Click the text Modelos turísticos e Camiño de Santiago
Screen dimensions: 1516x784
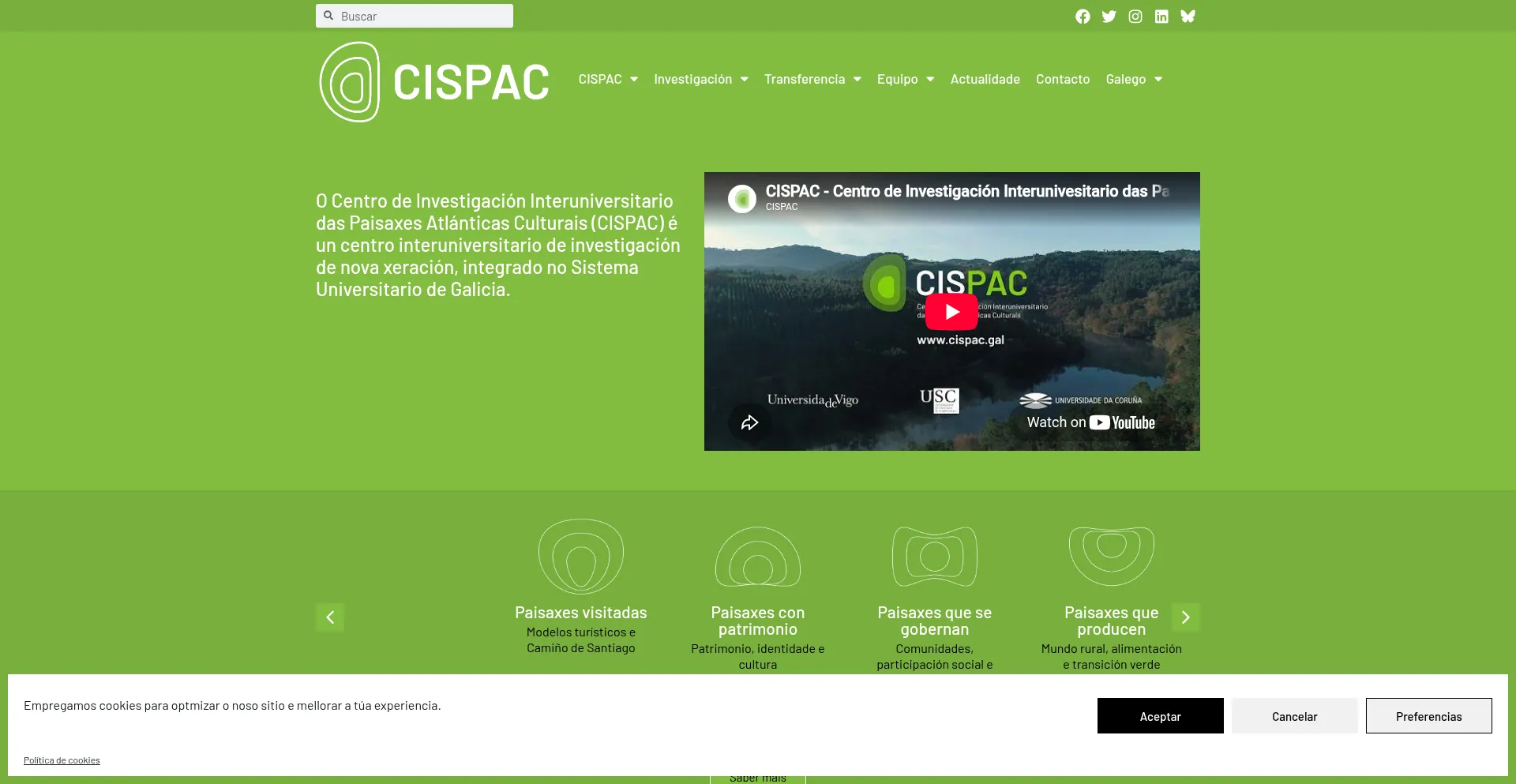pyautogui.click(x=581, y=640)
